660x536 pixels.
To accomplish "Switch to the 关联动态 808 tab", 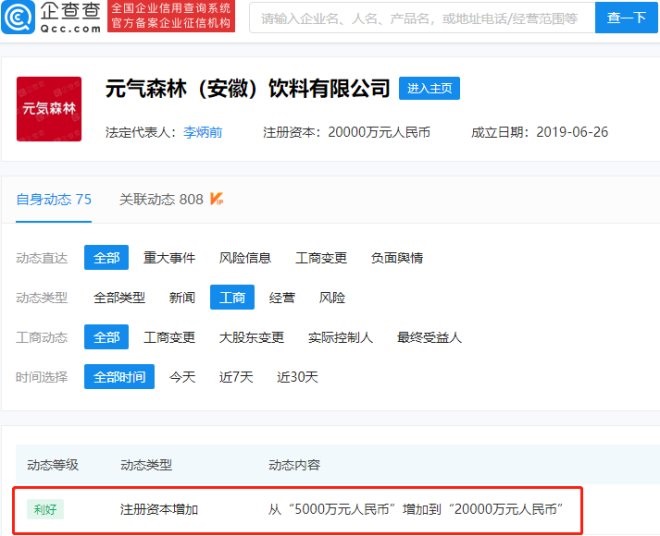I will [x=161, y=199].
